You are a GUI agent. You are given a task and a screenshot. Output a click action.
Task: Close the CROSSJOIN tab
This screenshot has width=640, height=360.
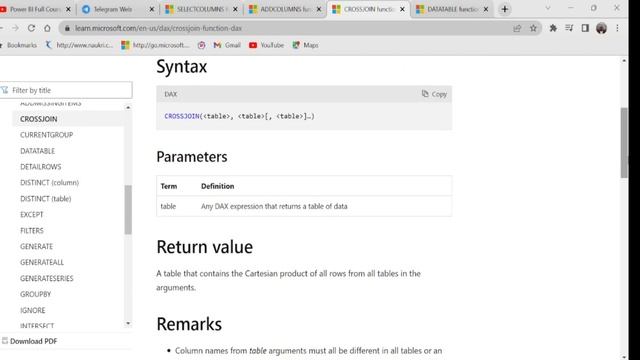pos(402,9)
